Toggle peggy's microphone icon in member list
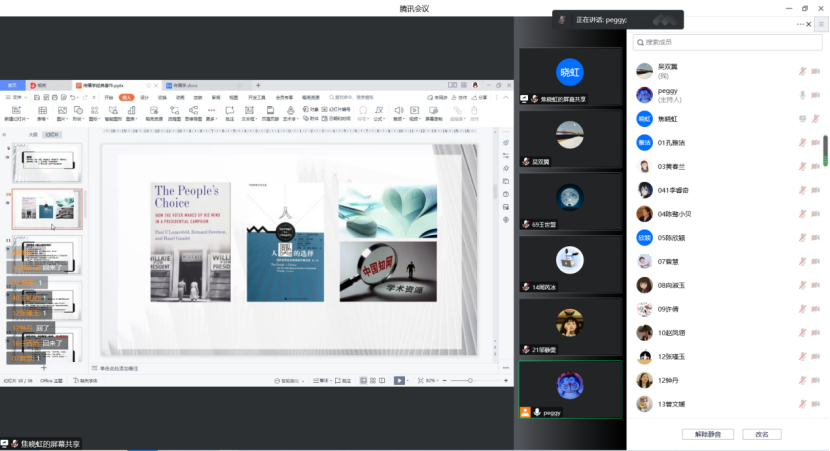 click(801, 95)
